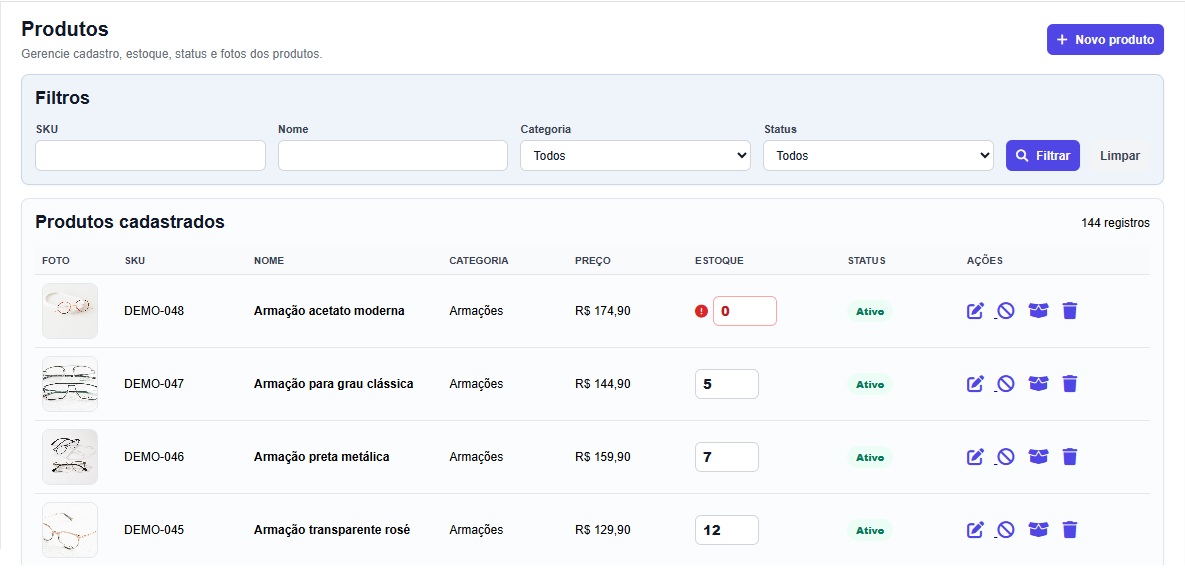Open the Categoria filter dropdown
Screen dimensions: 1185x573
tap(636, 156)
